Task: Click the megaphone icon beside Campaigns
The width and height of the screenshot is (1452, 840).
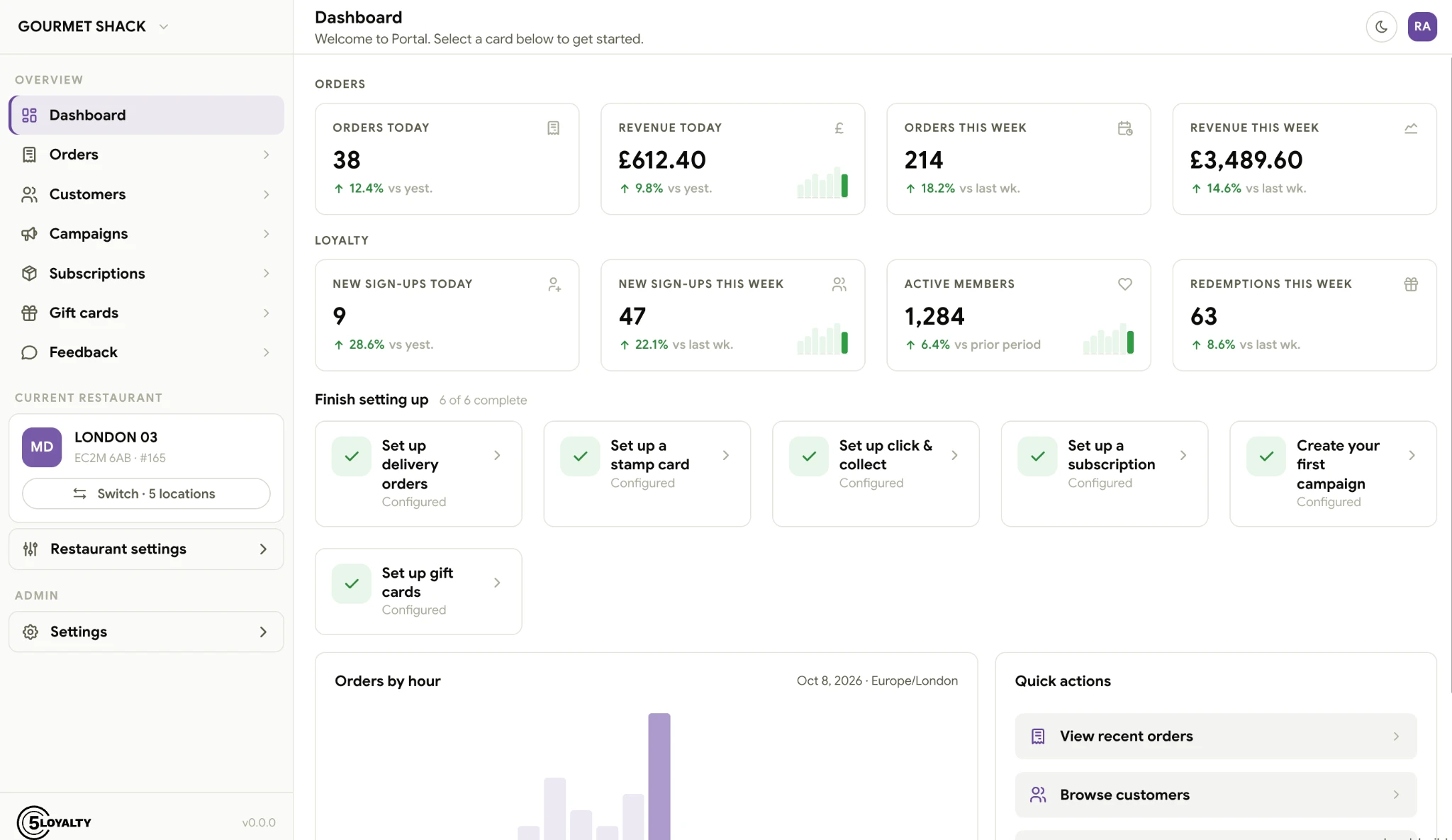Action: coord(29,234)
